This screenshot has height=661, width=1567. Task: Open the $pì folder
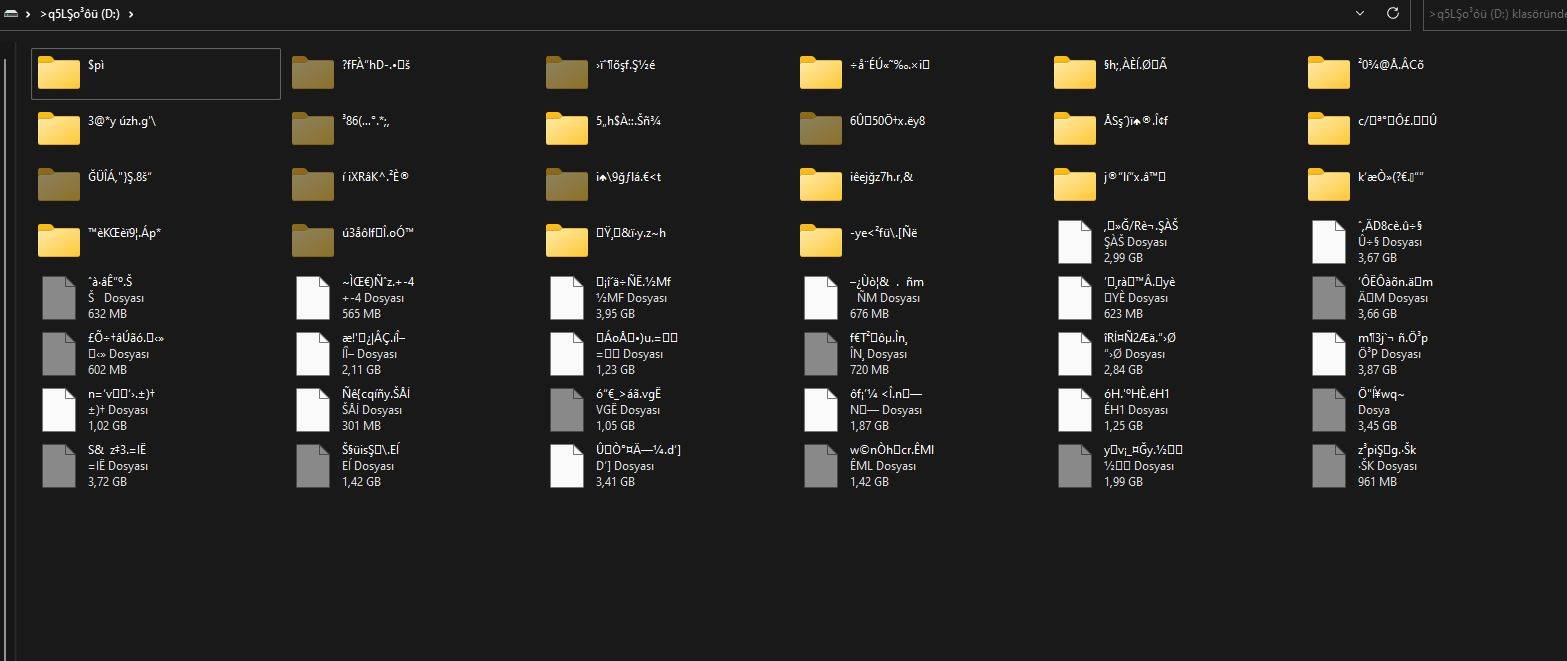(x=58, y=73)
